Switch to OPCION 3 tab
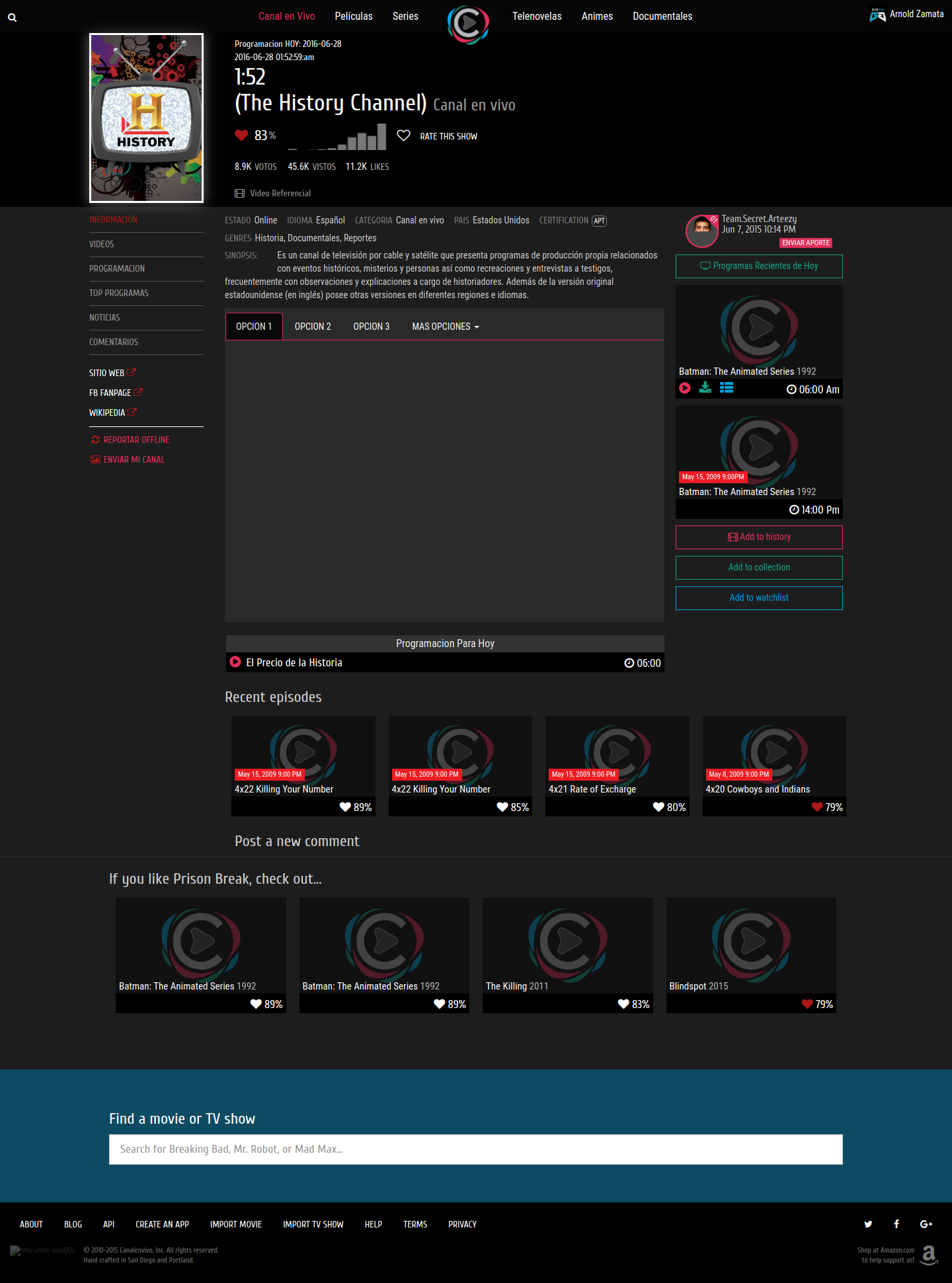This screenshot has width=952, height=1283. pyautogui.click(x=372, y=327)
